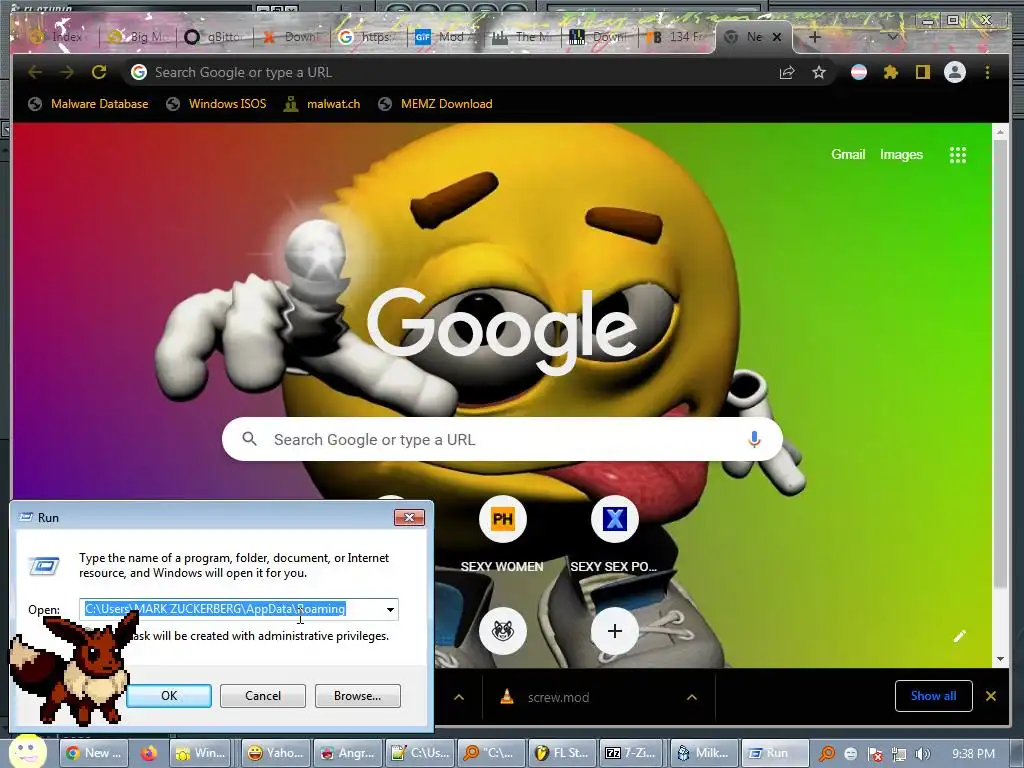Click the striped flag extension icon
The image size is (1024, 768).
pos(859,72)
